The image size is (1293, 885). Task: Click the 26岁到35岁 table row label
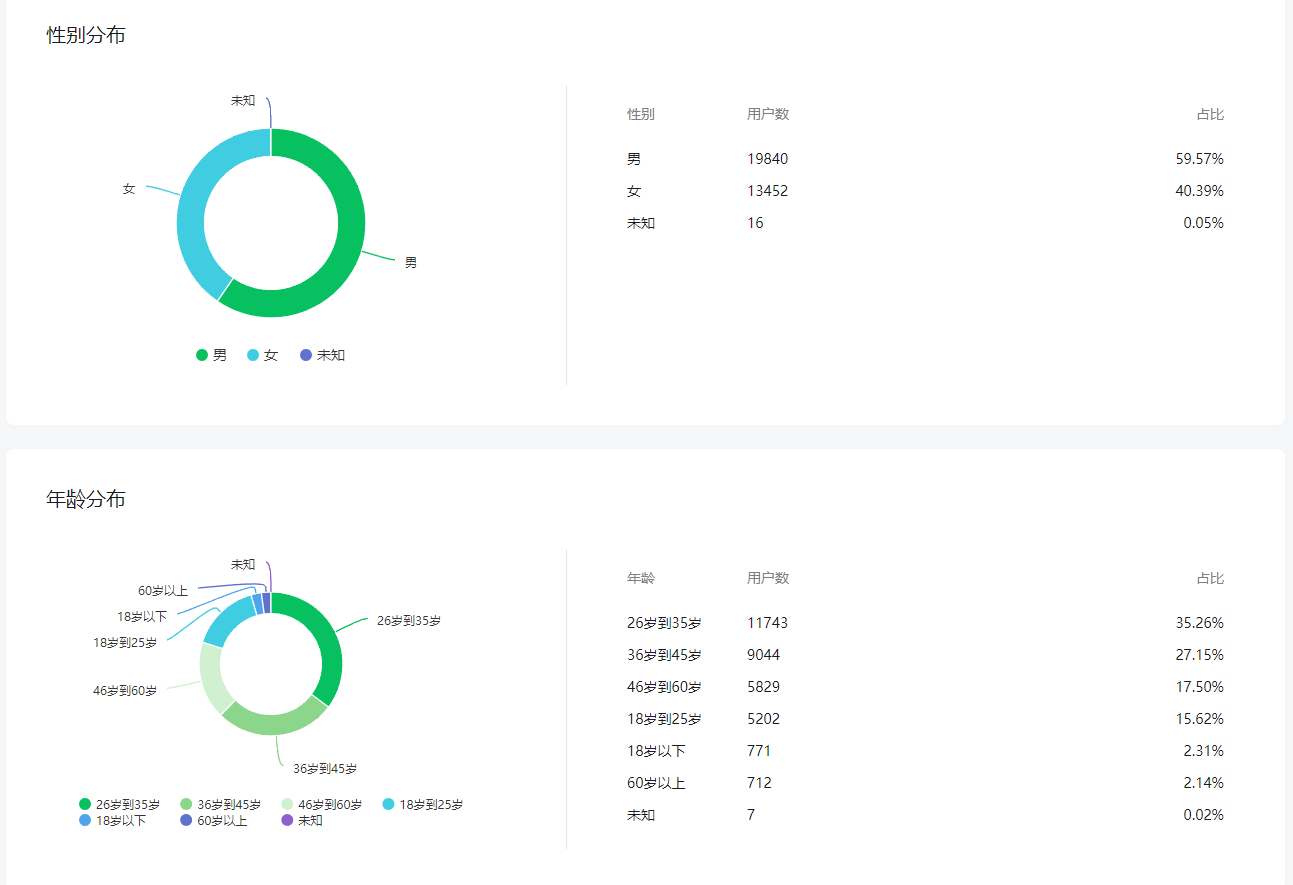click(664, 623)
